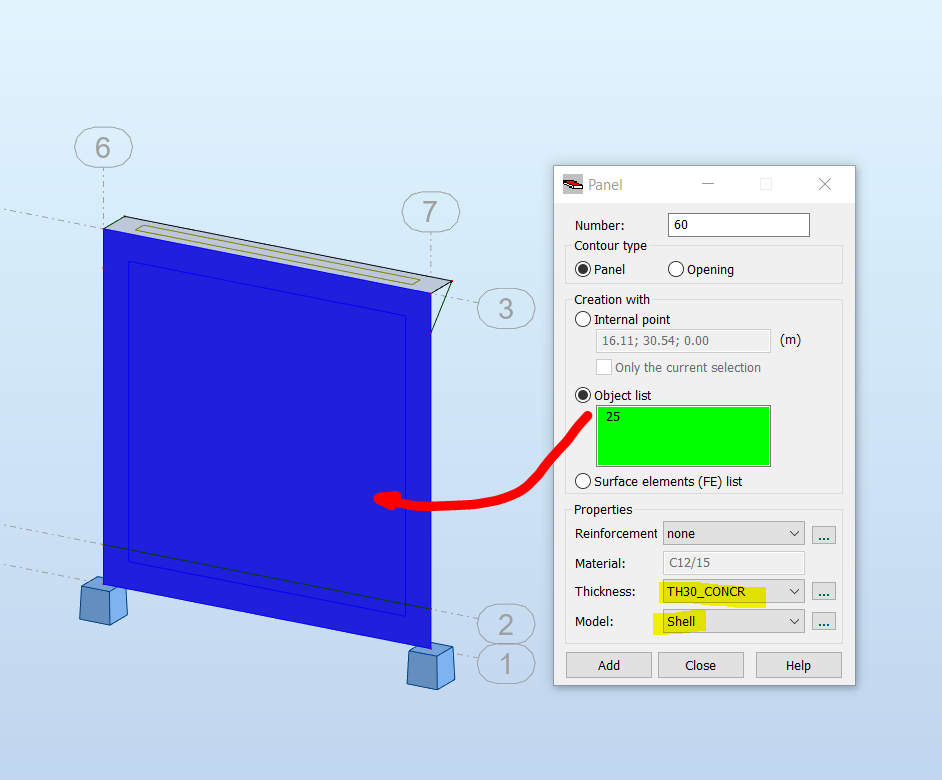
Task: Open the Reinforcement browse ellipsis button
Action: click(823, 535)
